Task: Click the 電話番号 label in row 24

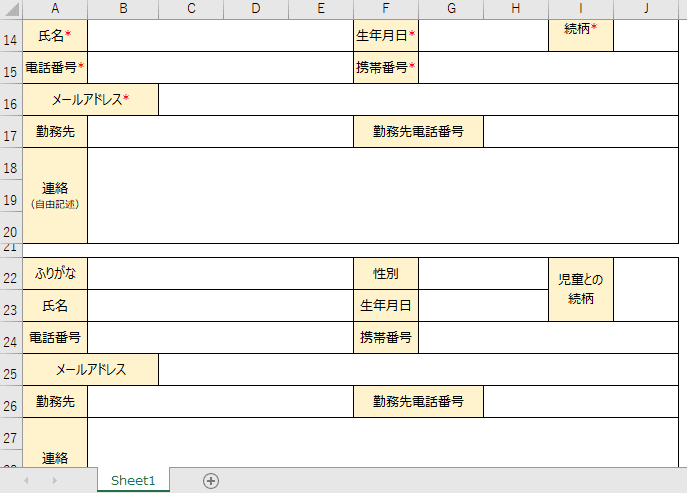Action: point(55,337)
